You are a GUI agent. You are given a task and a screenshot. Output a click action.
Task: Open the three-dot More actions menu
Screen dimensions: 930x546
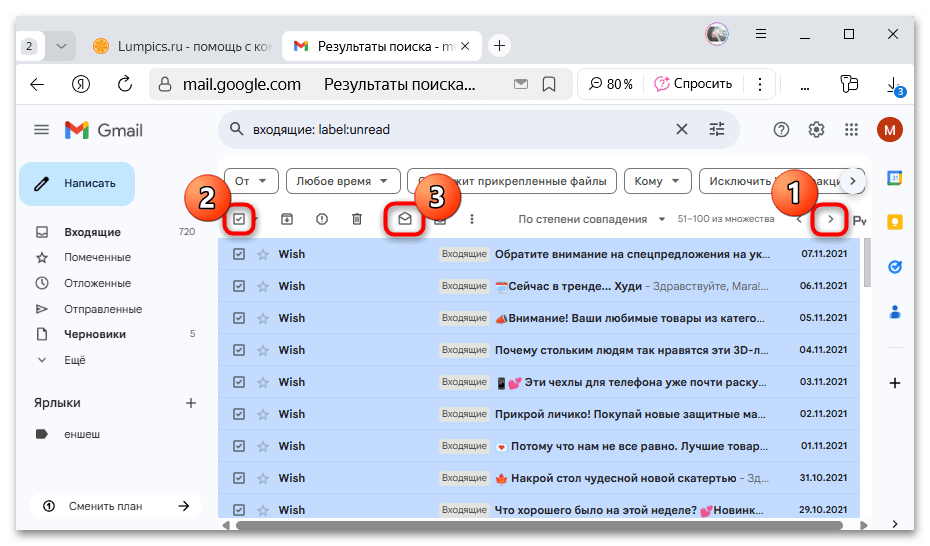click(472, 219)
